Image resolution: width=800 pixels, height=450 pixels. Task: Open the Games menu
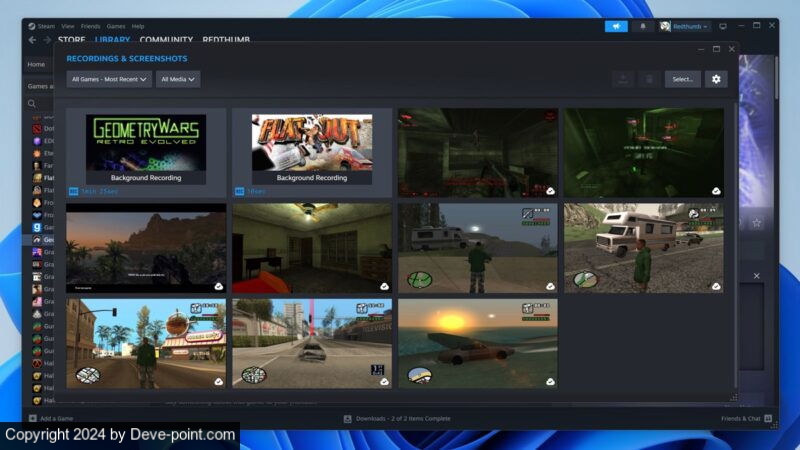point(116,26)
